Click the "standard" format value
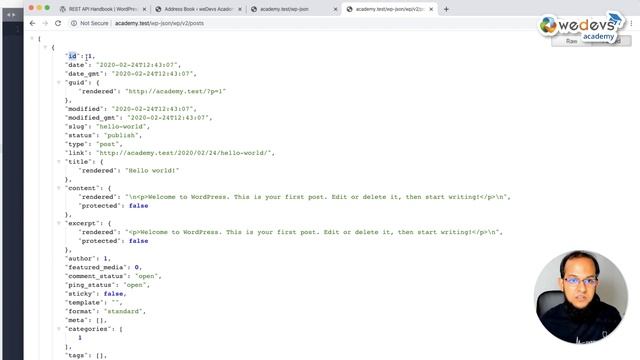Viewport: 640px width, 360px height. pyautogui.click(x=123, y=311)
